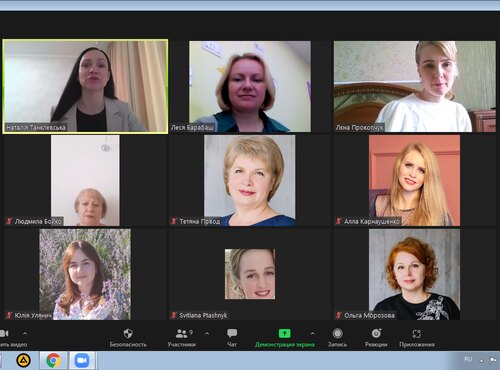Select Людмила Бойко participant tile
Viewport: 500px width, 370px height.
pos(85,180)
